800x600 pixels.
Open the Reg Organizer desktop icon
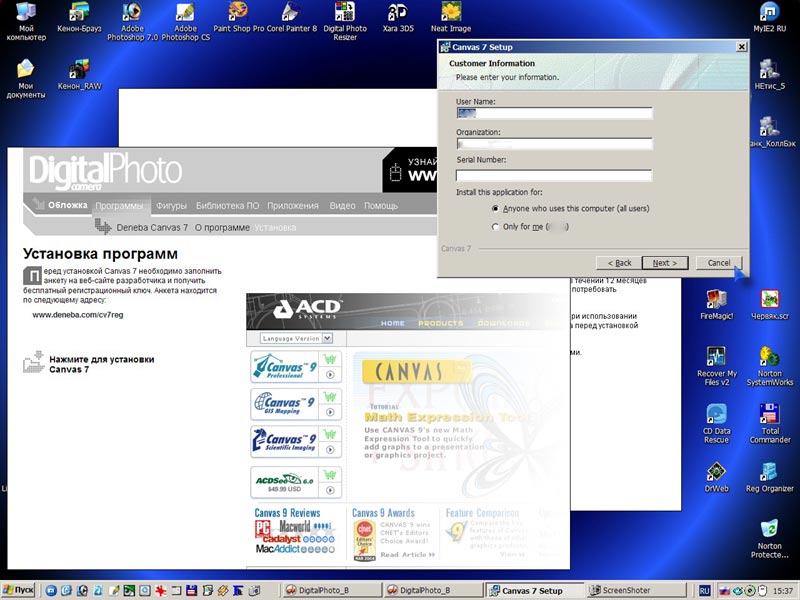click(x=769, y=477)
